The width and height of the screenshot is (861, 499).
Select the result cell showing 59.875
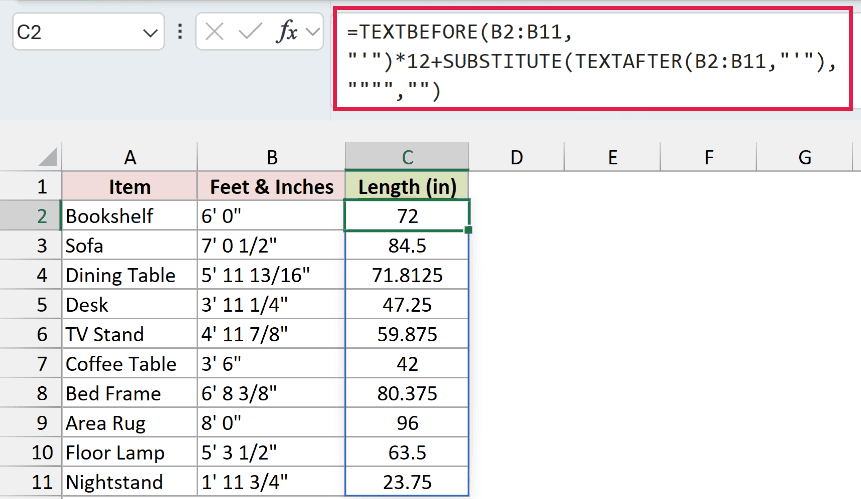click(x=407, y=334)
